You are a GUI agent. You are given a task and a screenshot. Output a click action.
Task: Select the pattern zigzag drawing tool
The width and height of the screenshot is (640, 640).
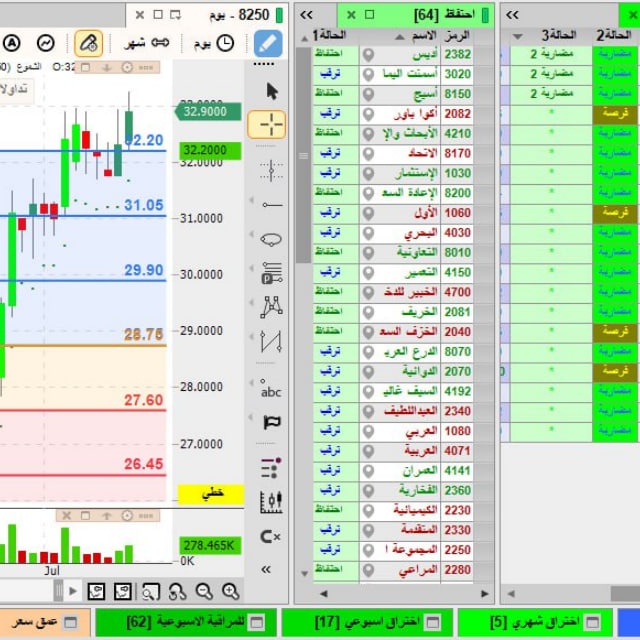(271, 307)
